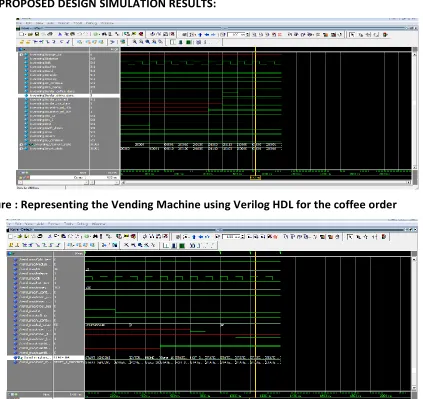Click New file icon in bottom window toolbar
Viewport: 423px width, 399px height.
click(x=10, y=237)
